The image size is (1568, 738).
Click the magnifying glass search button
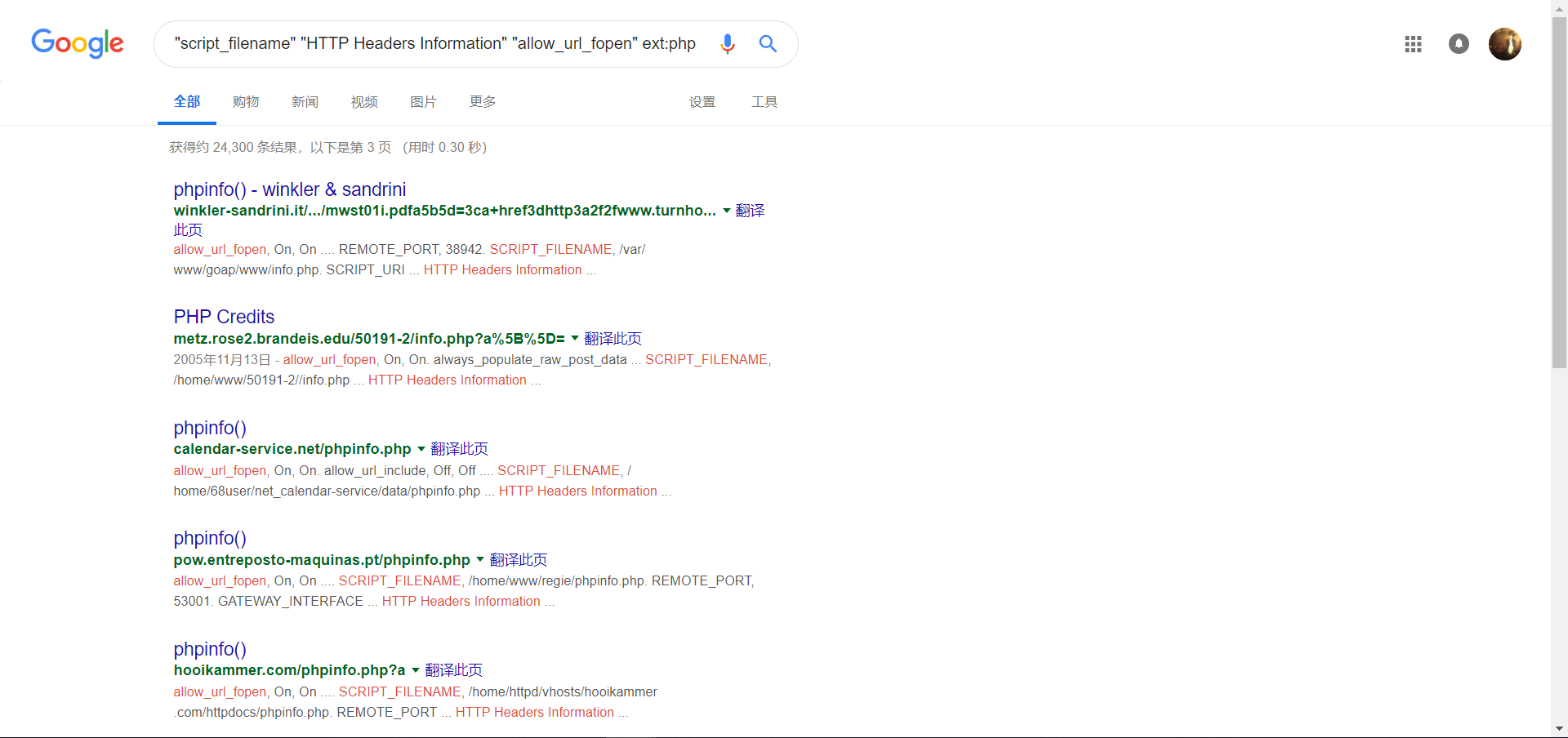click(x=768, y=44)
